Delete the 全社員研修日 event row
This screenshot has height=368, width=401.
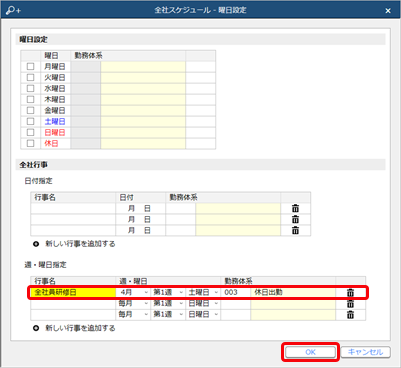(350, 293)
